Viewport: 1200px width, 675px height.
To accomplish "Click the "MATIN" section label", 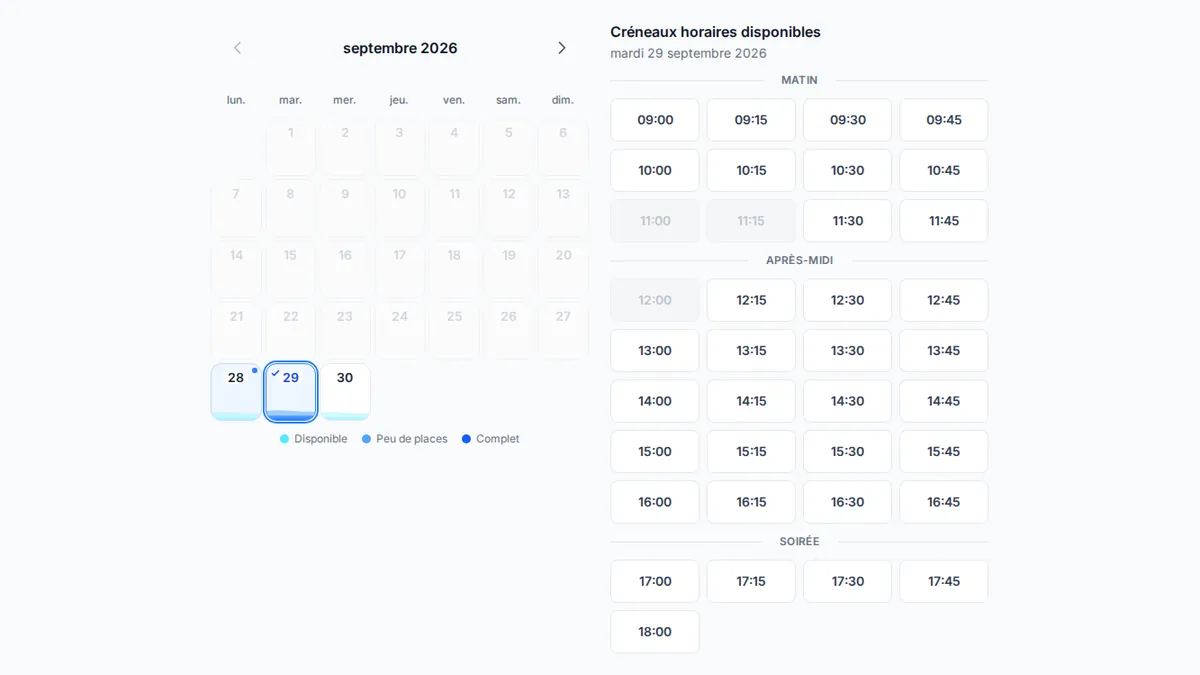I will [799, 80].
